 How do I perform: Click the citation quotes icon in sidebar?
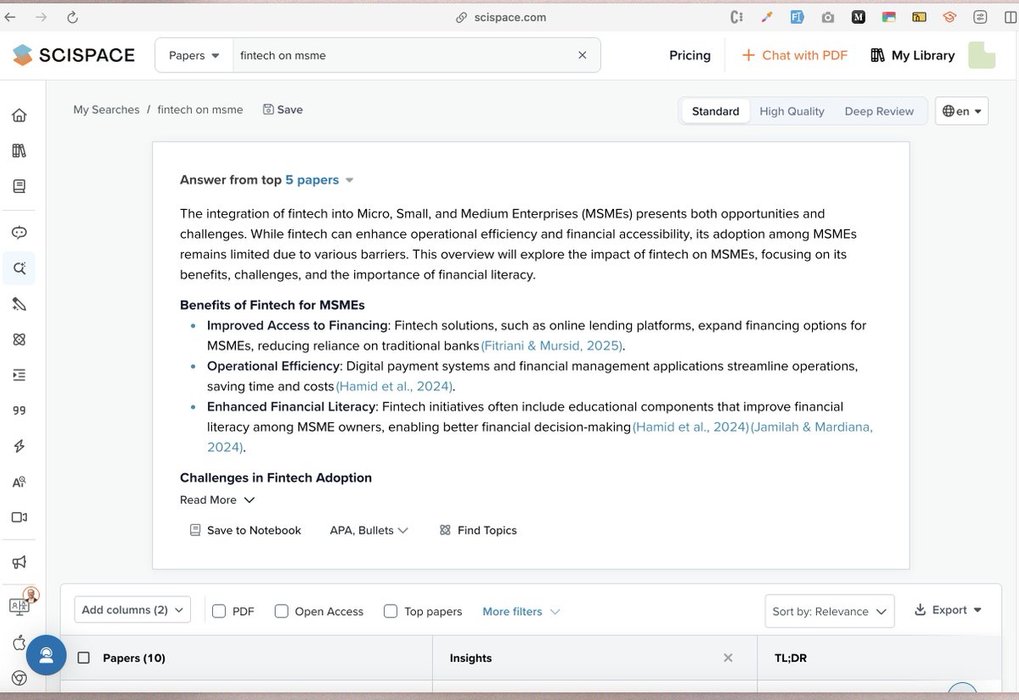[19, 410]
